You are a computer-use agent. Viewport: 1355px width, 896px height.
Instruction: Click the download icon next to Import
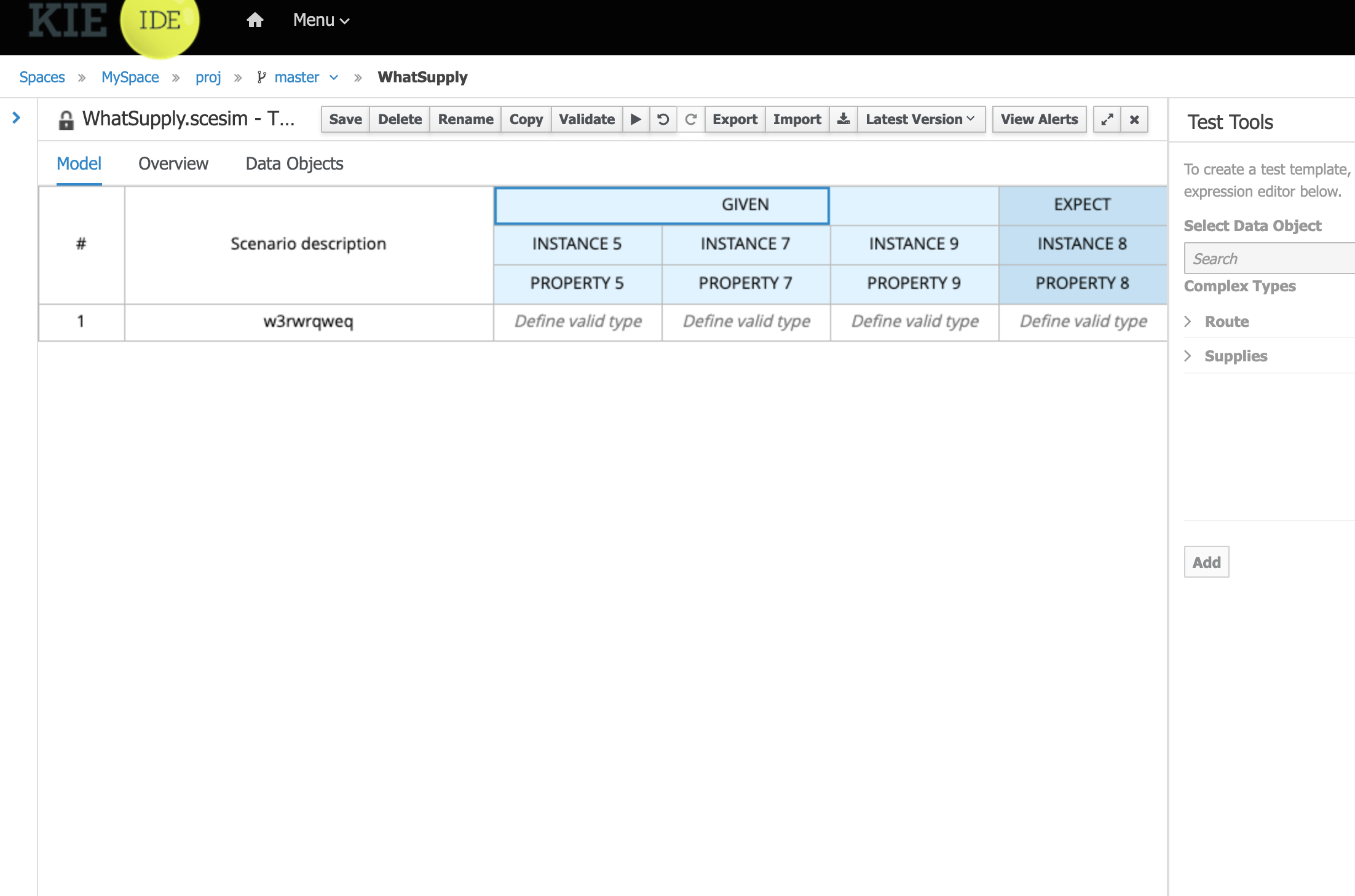tap(843, 119)
